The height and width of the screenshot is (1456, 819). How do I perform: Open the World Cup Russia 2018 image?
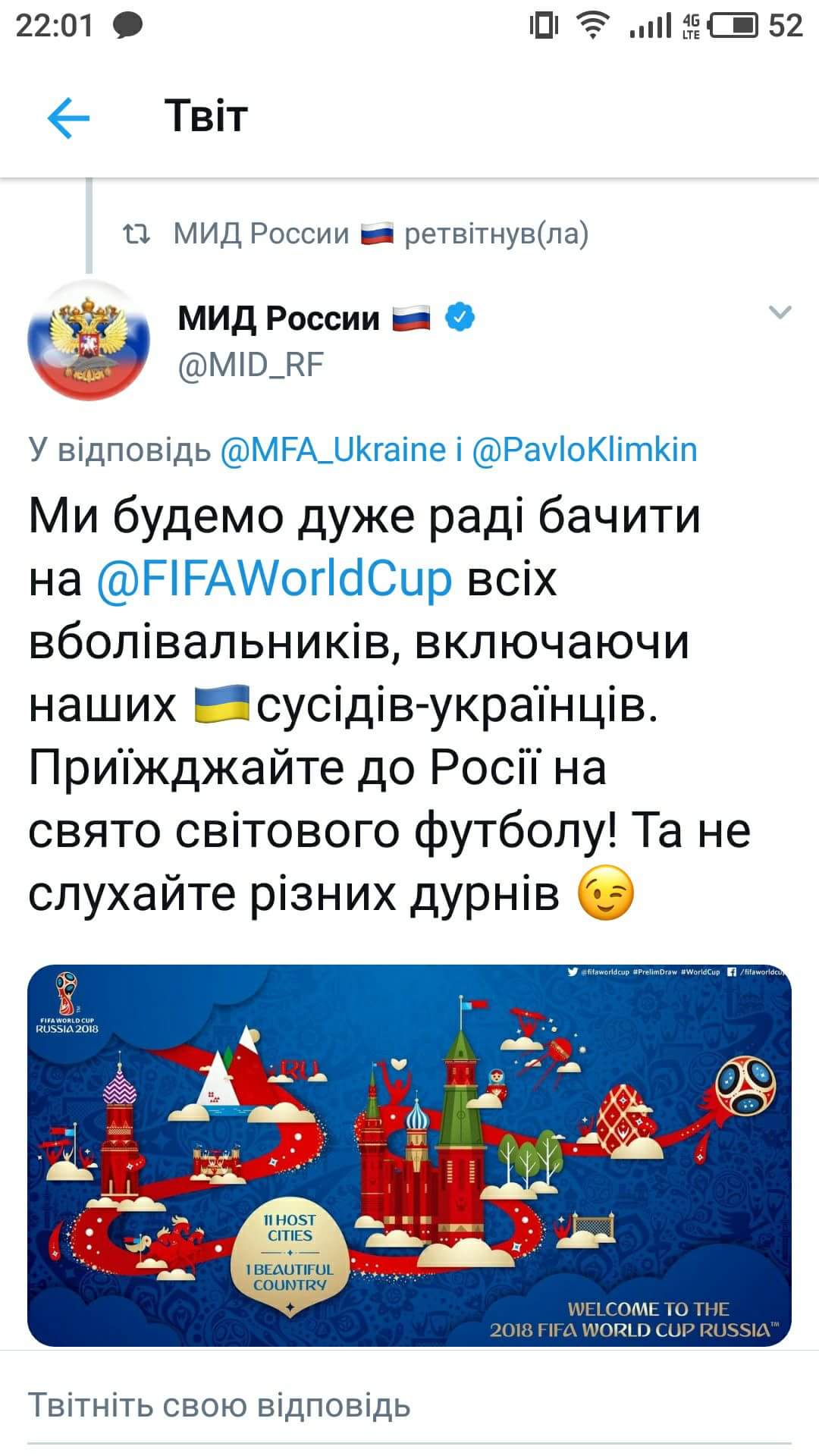click(409, 1155)
